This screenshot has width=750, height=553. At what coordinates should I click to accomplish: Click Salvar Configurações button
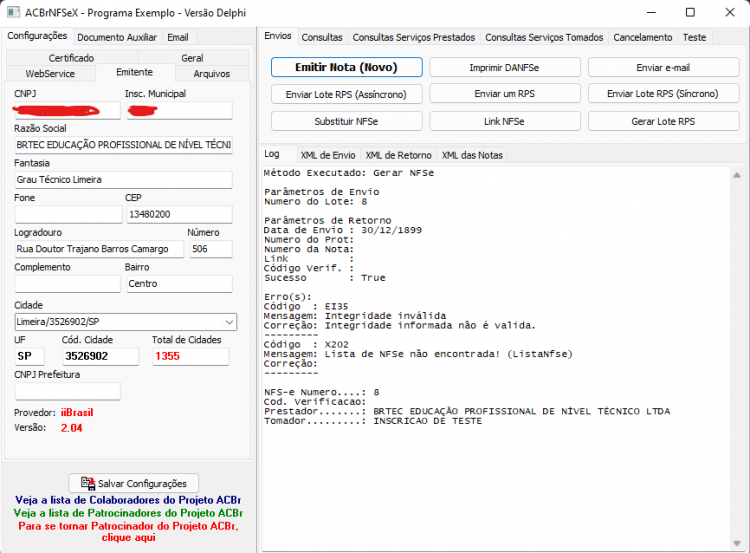pyautogui.click(x=133, y=483)
